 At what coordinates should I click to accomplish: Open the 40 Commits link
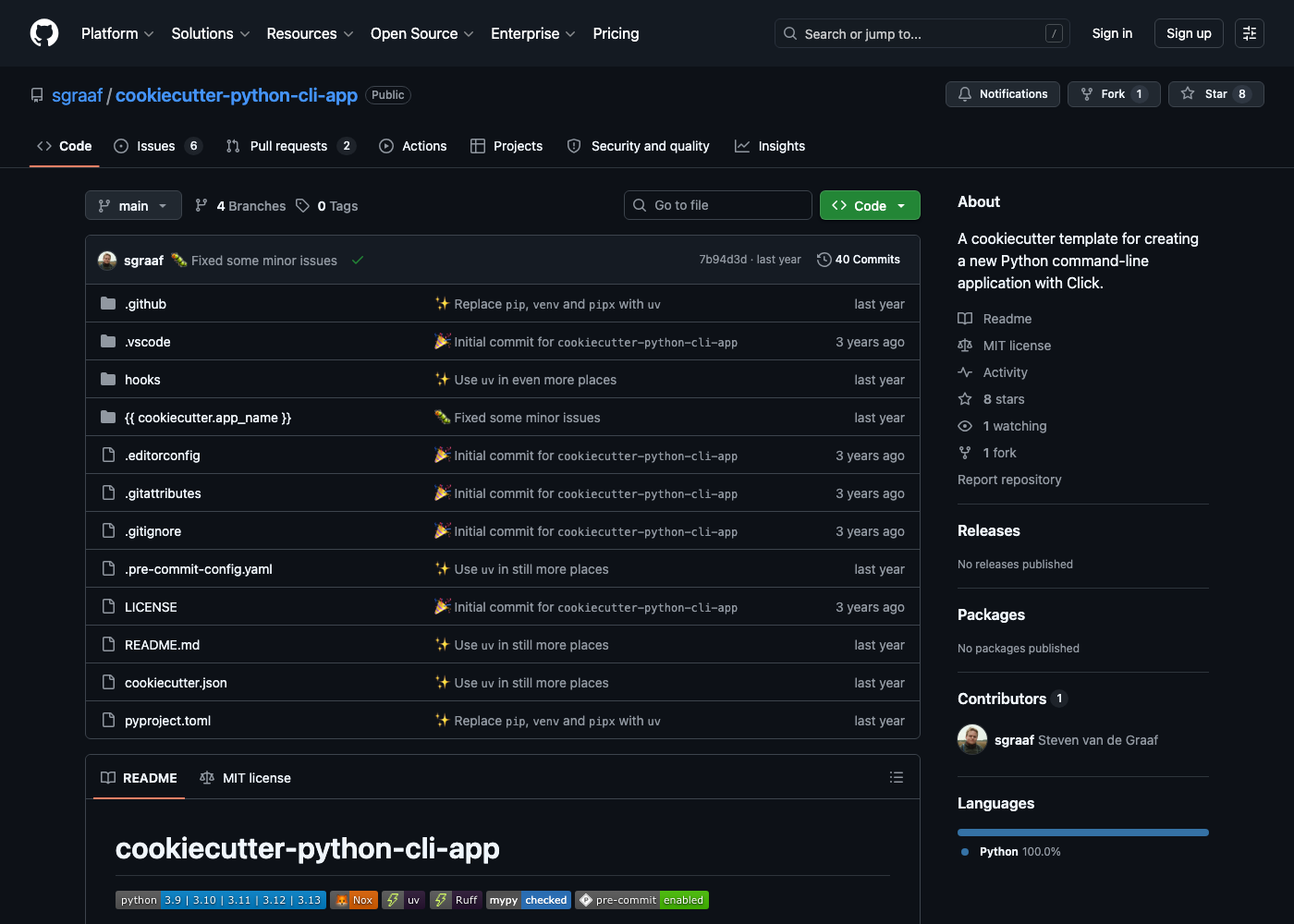click(859, 260)
